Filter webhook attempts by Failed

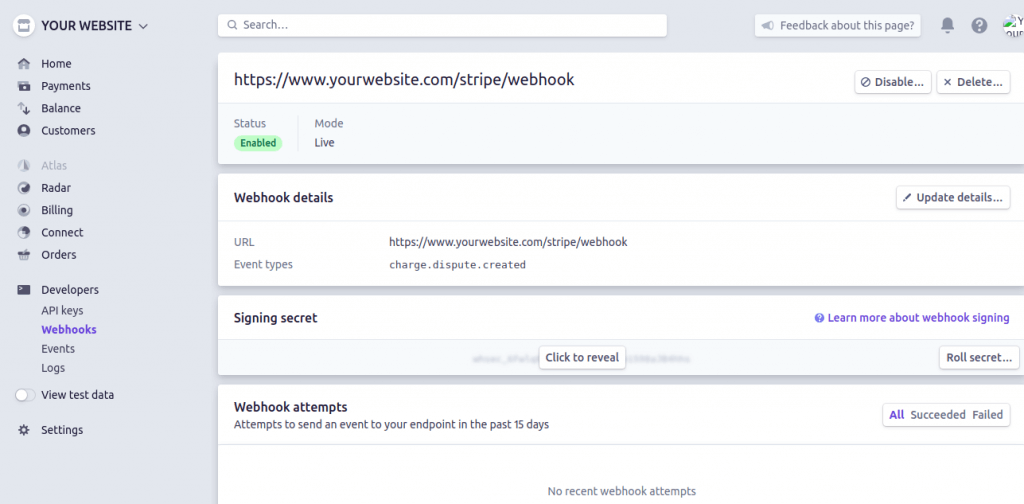pyautogui.click(x=987, y=415)
